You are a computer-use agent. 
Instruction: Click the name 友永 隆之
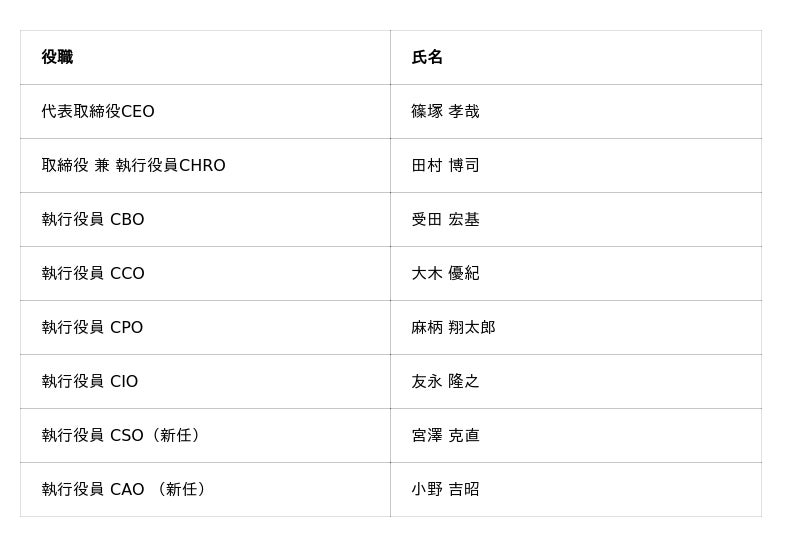(x=445, y=382)
